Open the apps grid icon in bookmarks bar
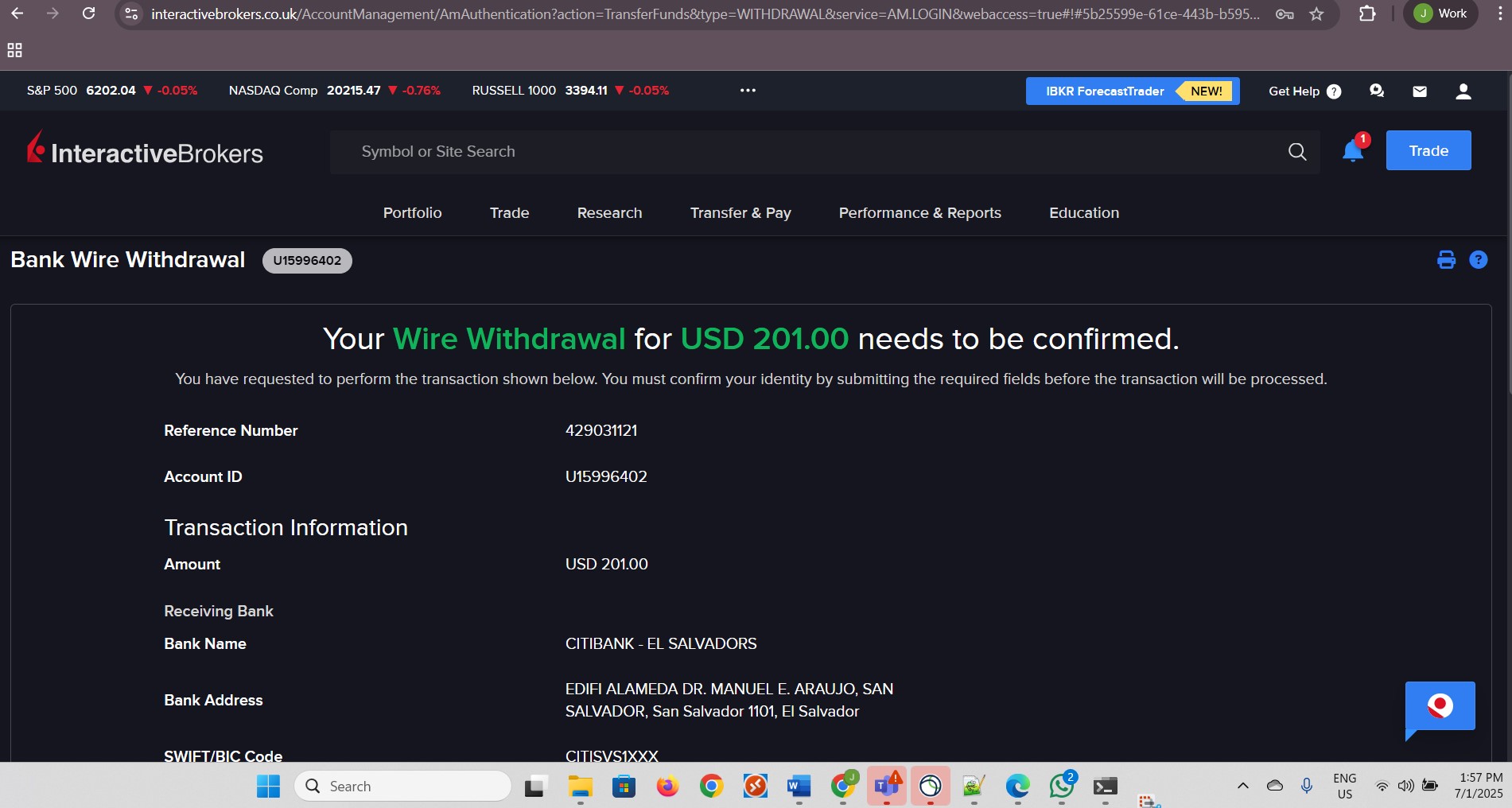The width and height of the screenshot is (1512, 808). (x=14, y=50)
